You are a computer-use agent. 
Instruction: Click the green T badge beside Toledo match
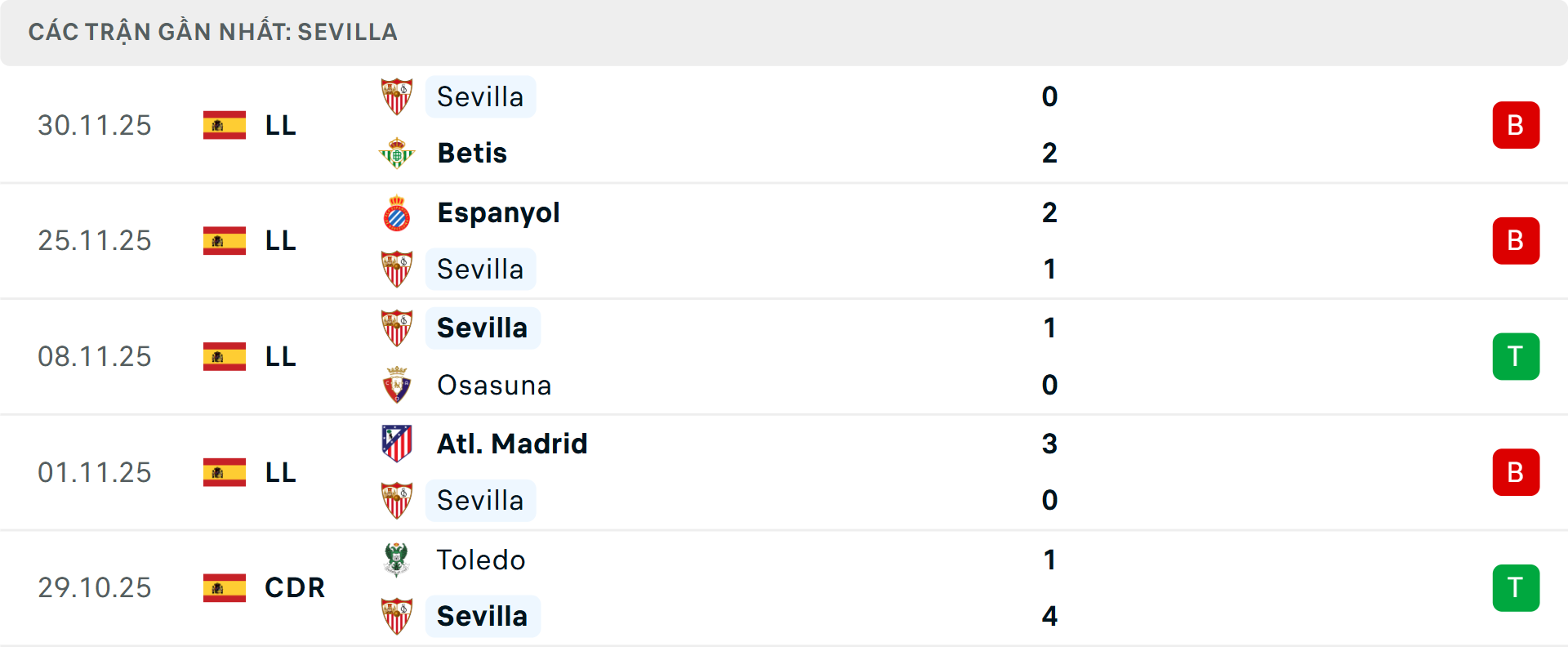pyautogui.click(x=1516, y=587)
